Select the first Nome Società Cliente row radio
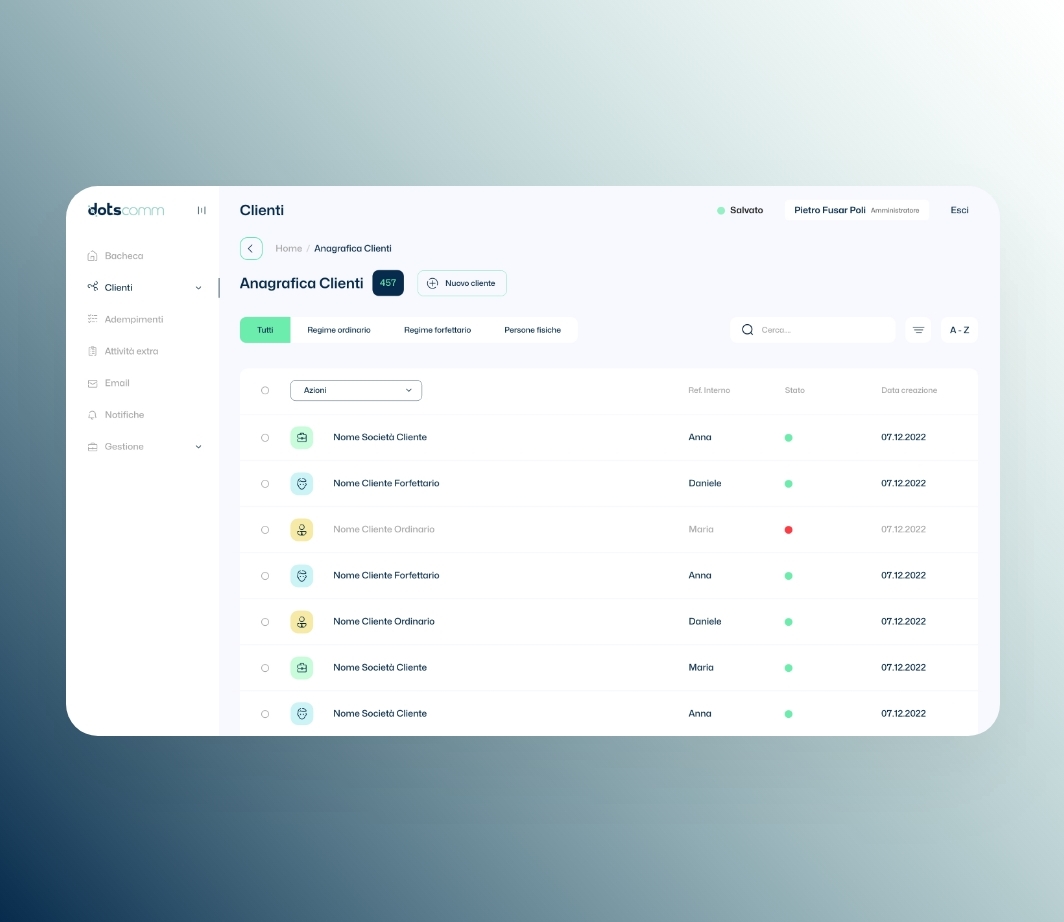This screenshot has width=1064, height=922. [x=265, y=438]
